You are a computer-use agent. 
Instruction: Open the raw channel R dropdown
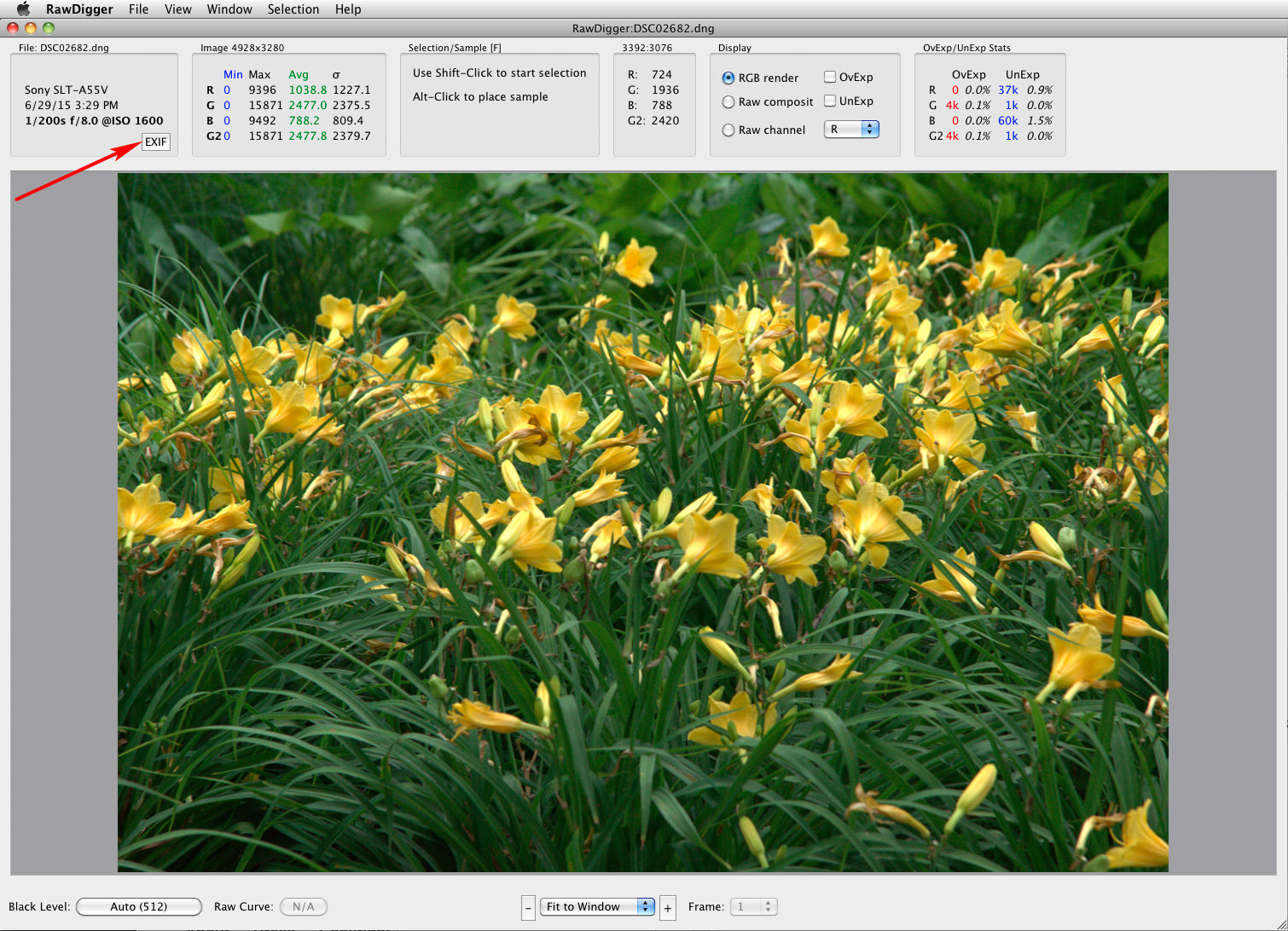pos(851,129)
